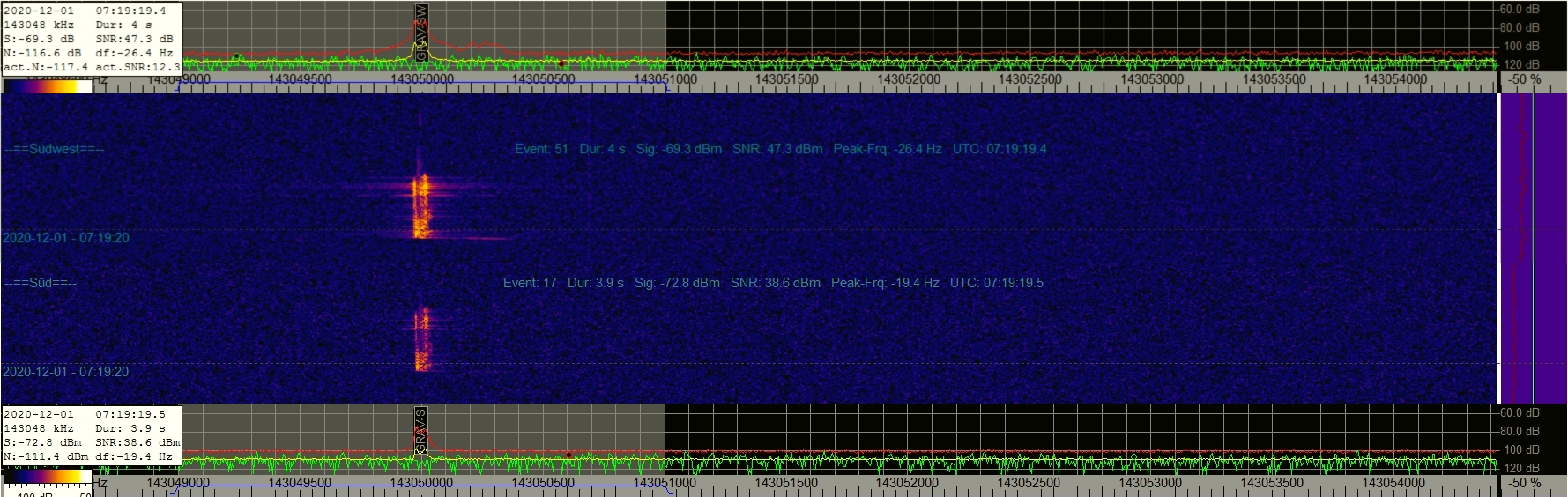The image size is (1568, 497).
Task: Click the GRAV-SW frequency marker label
Action: tap(421, 33)
